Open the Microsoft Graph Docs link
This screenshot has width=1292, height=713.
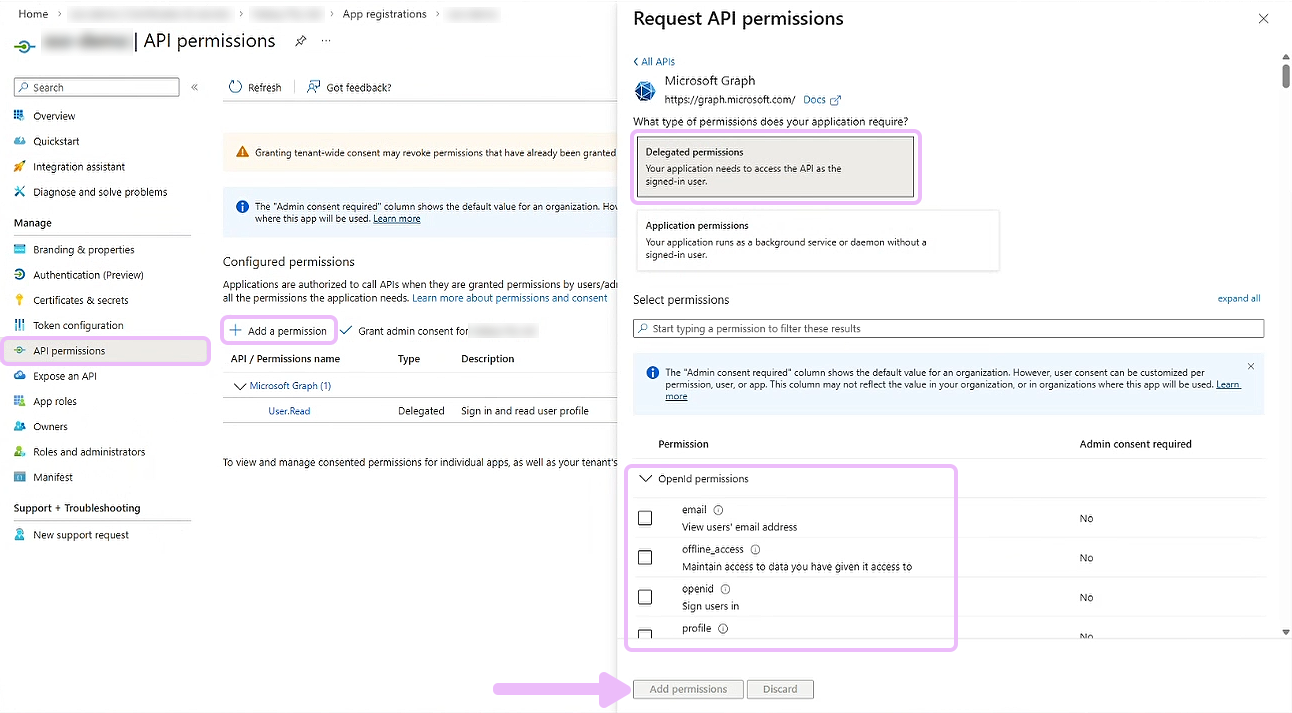[822, 100]
